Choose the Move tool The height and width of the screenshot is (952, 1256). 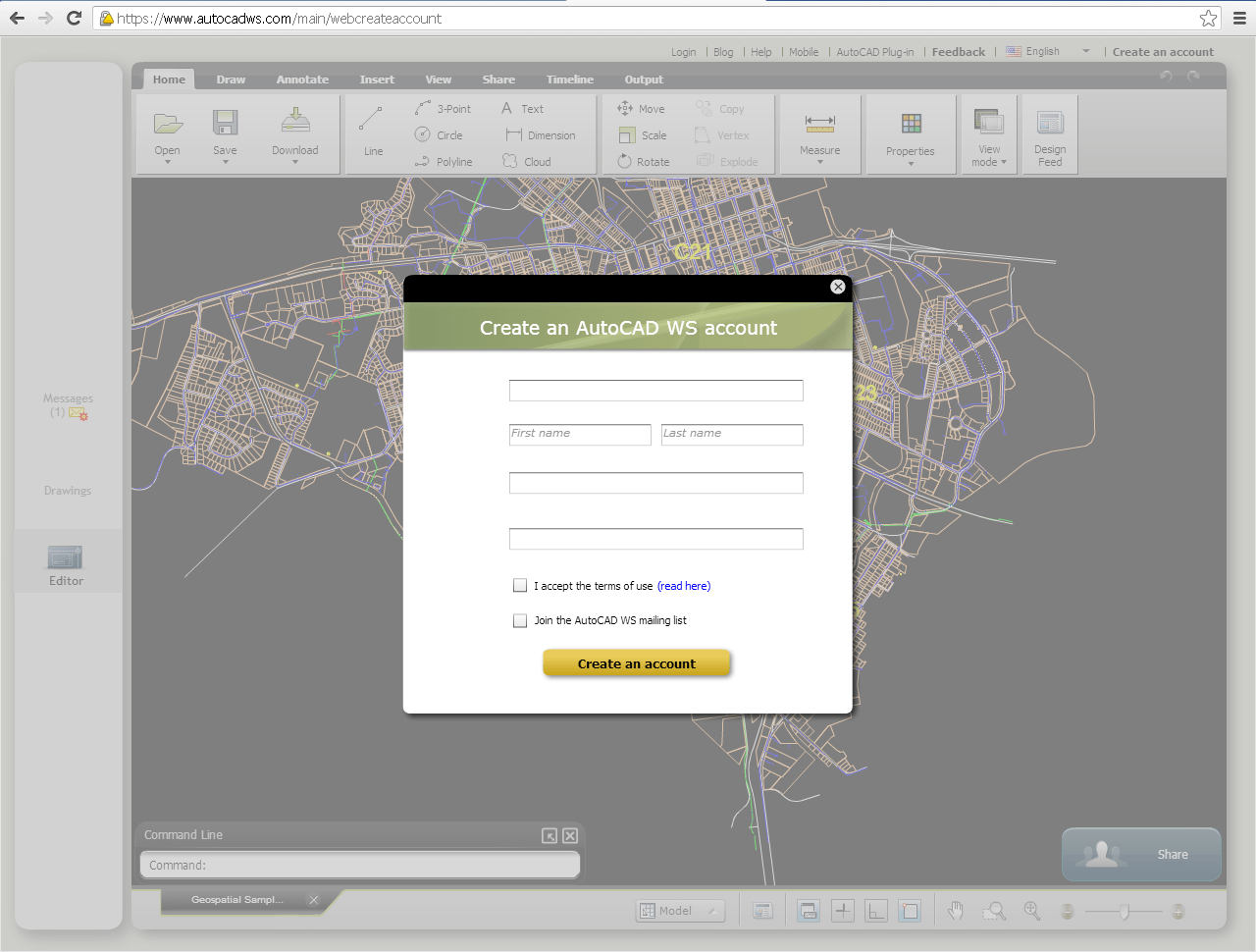[x=641, y=109]
